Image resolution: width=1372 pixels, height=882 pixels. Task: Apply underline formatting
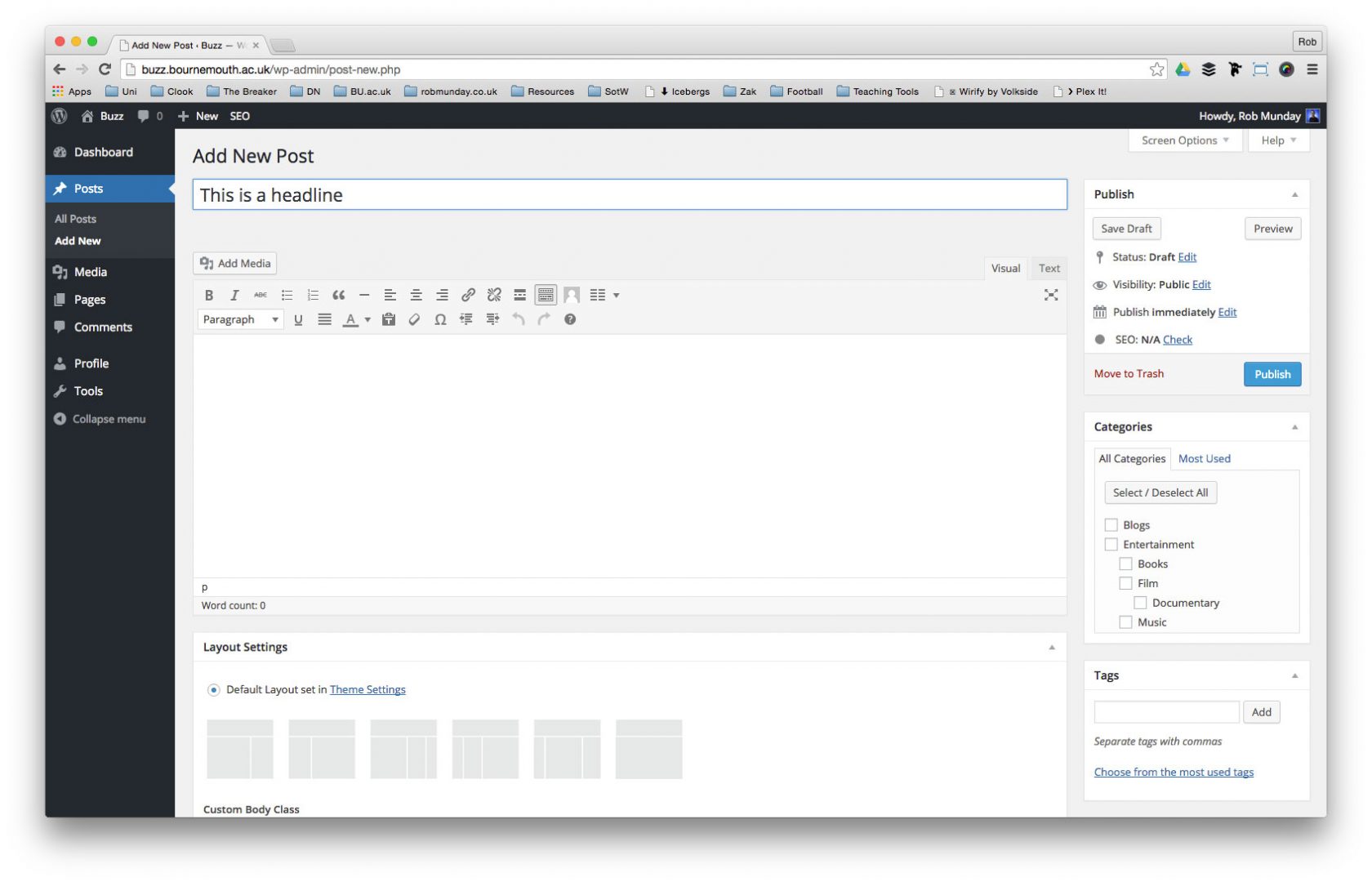point(298,319)
